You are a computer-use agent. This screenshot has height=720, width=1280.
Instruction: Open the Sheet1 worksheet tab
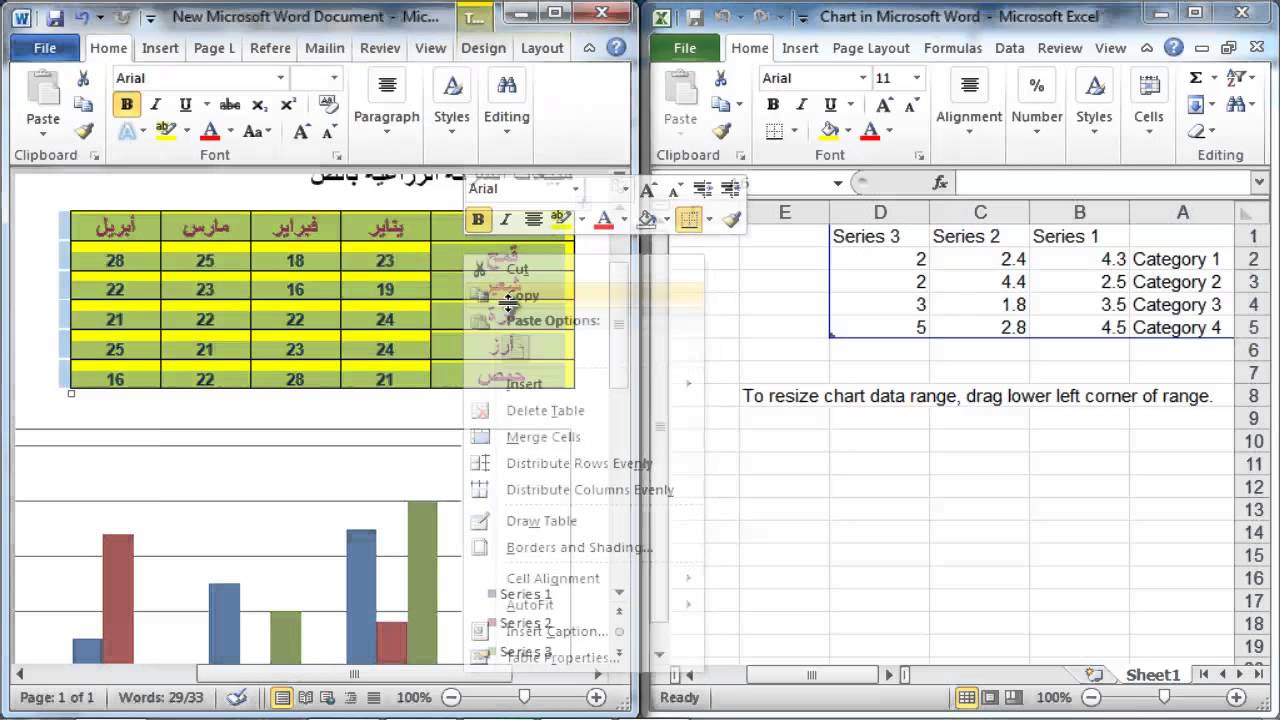[x=1152, y=675]
